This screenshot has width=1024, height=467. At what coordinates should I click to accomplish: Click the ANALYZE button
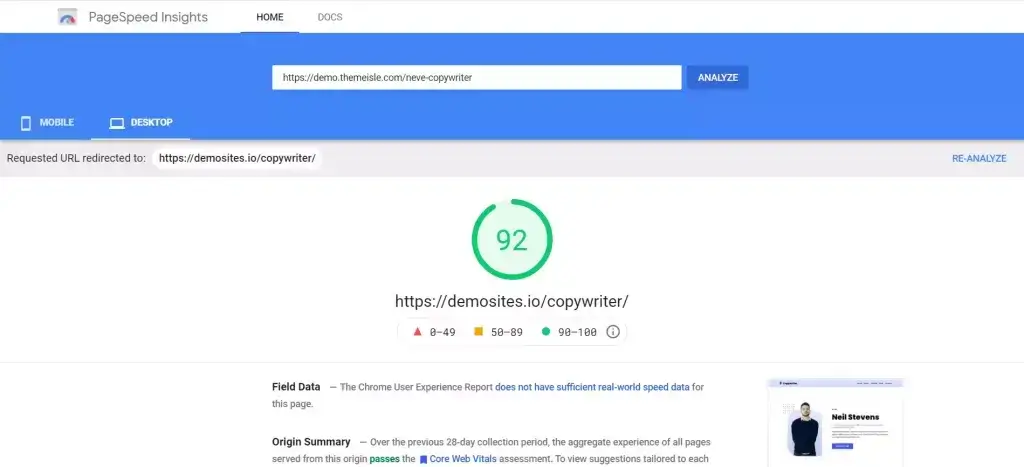718,77
